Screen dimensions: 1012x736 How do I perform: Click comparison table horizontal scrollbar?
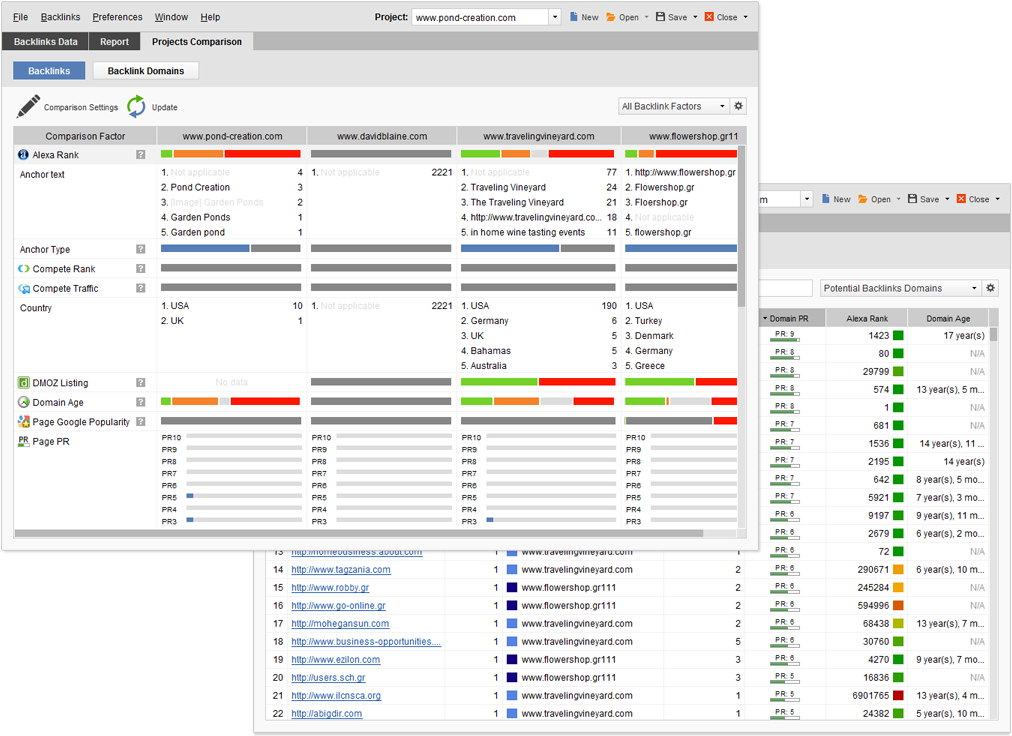click(358, 533)
